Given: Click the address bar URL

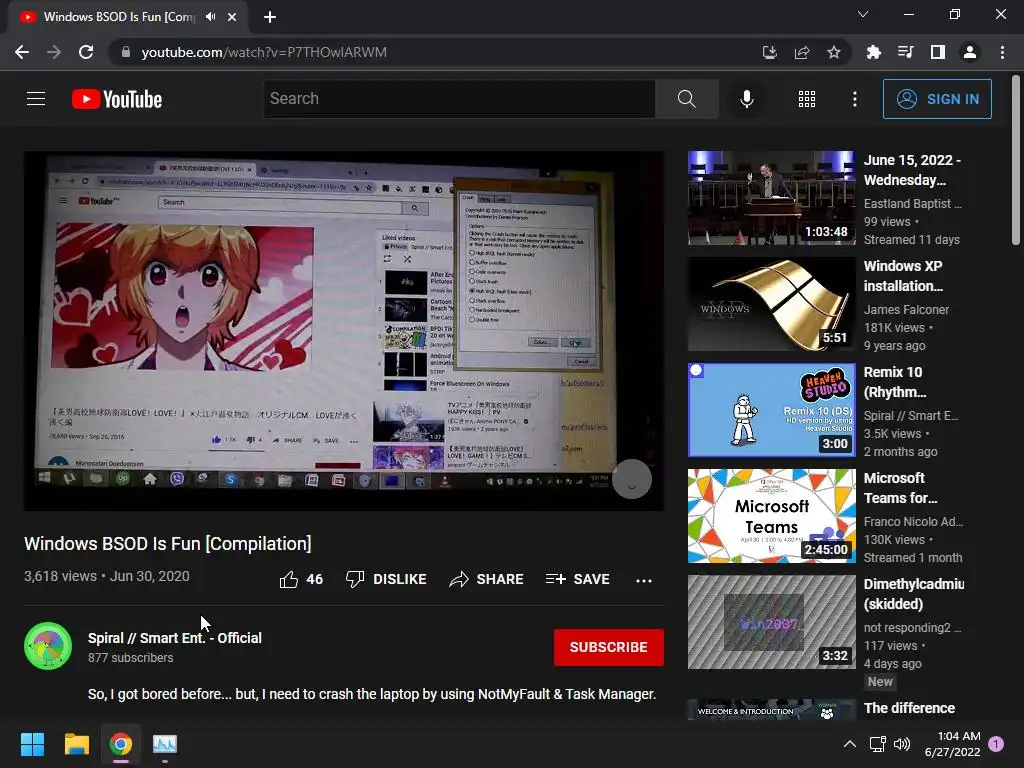Looking at the screenshot, I should click(264, 52).
